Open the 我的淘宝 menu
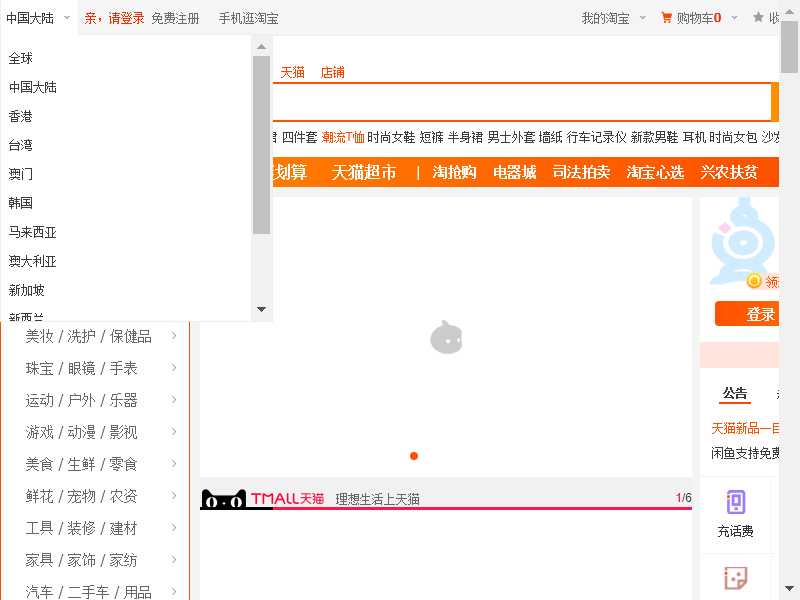The width and height of the screenshot is (800, 600). (606, 18)
